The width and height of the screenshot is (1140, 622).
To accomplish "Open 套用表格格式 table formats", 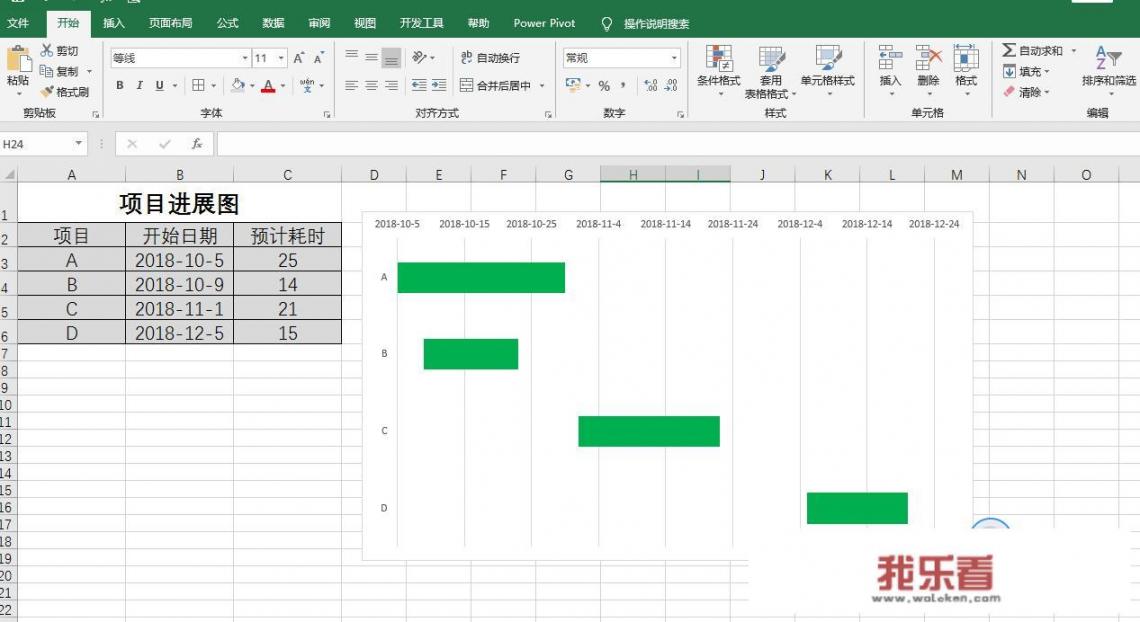I will pos(771,72).
